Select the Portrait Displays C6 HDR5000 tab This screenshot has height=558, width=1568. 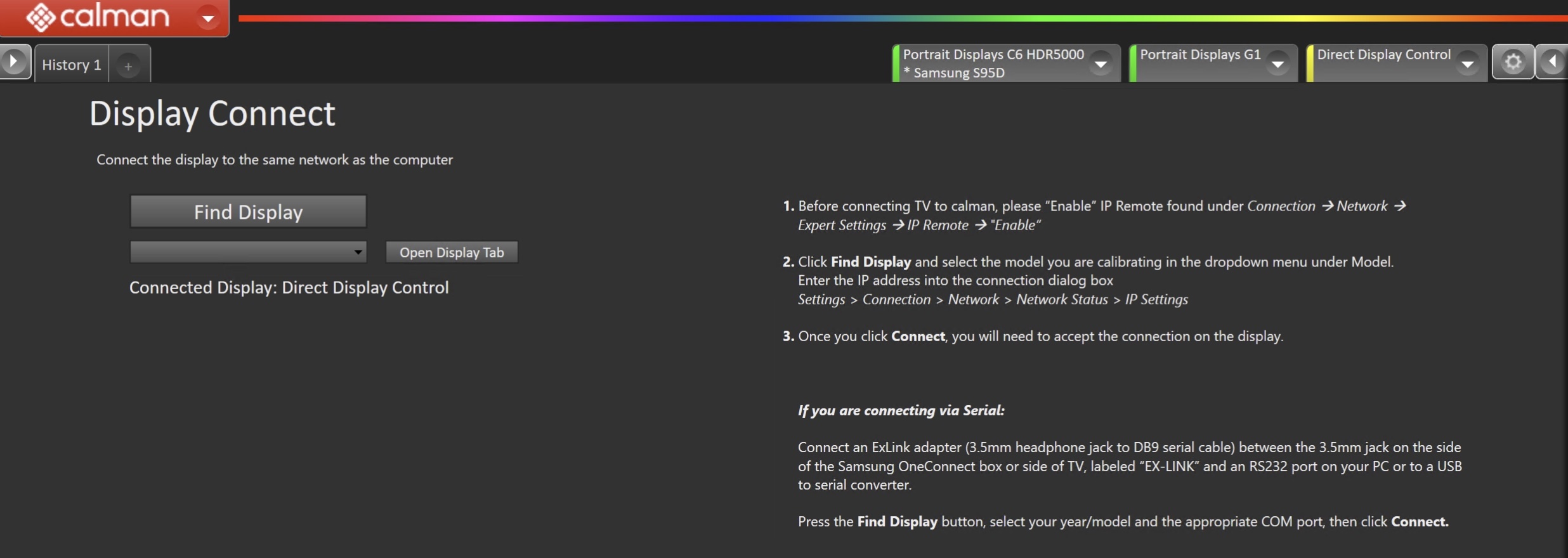pyautogui.click(x=993, y=63)
